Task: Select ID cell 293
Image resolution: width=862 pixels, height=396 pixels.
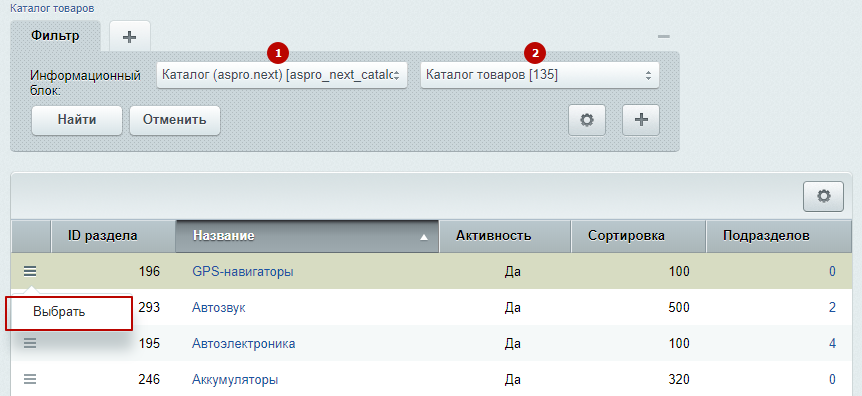Action: (149, 307)
